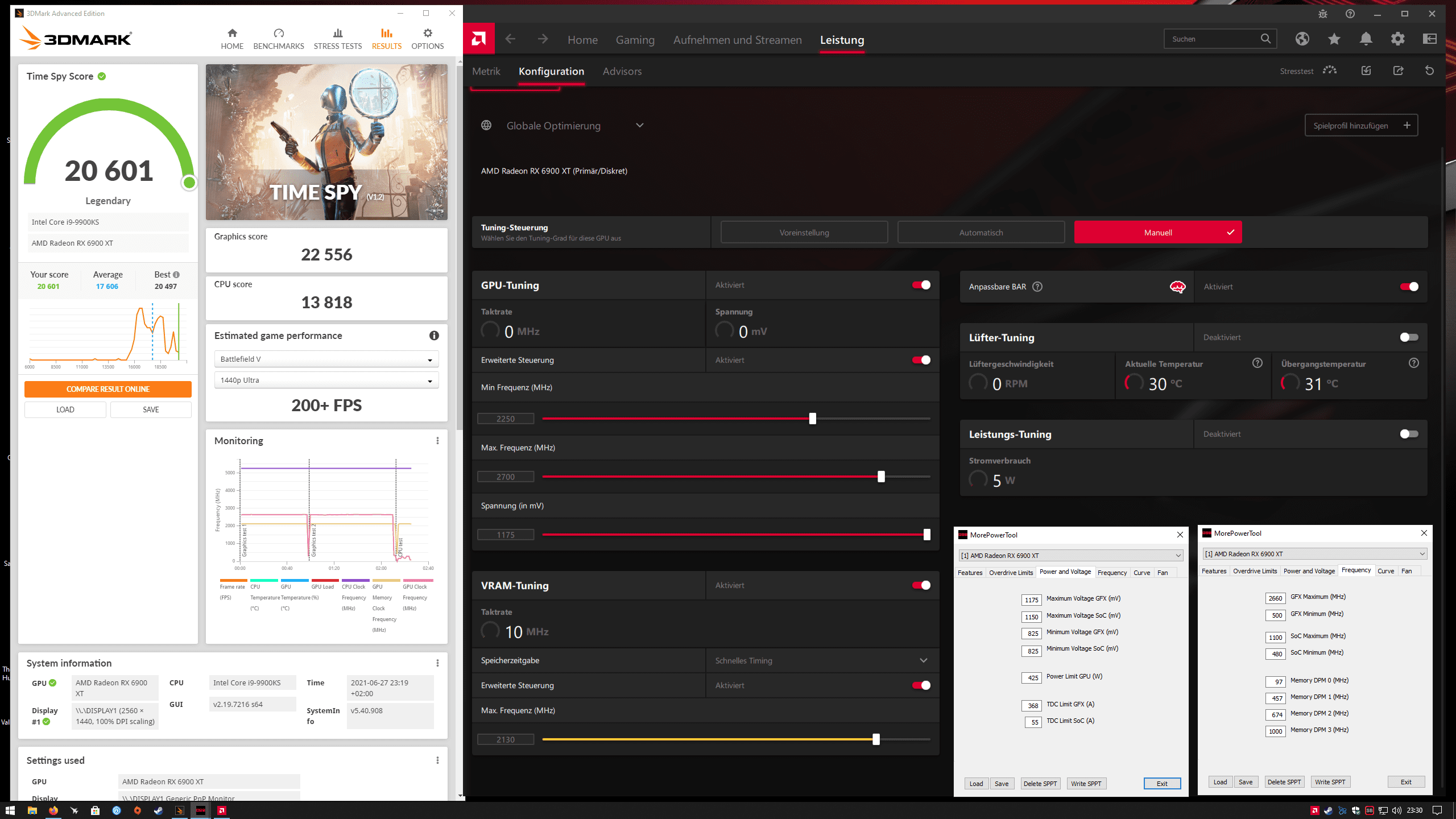
Task: Open favorites star icon in Radeon
Action: 1334,39
